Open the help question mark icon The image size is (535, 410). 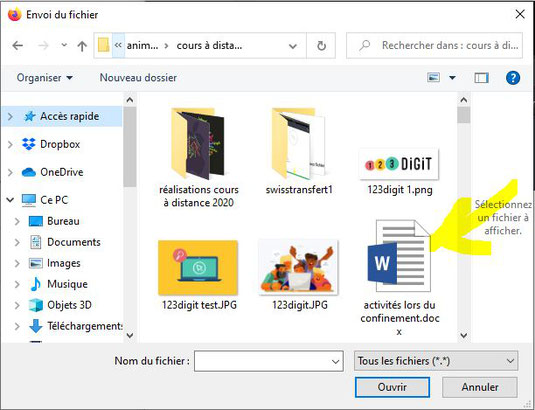[x=513, y=78]
